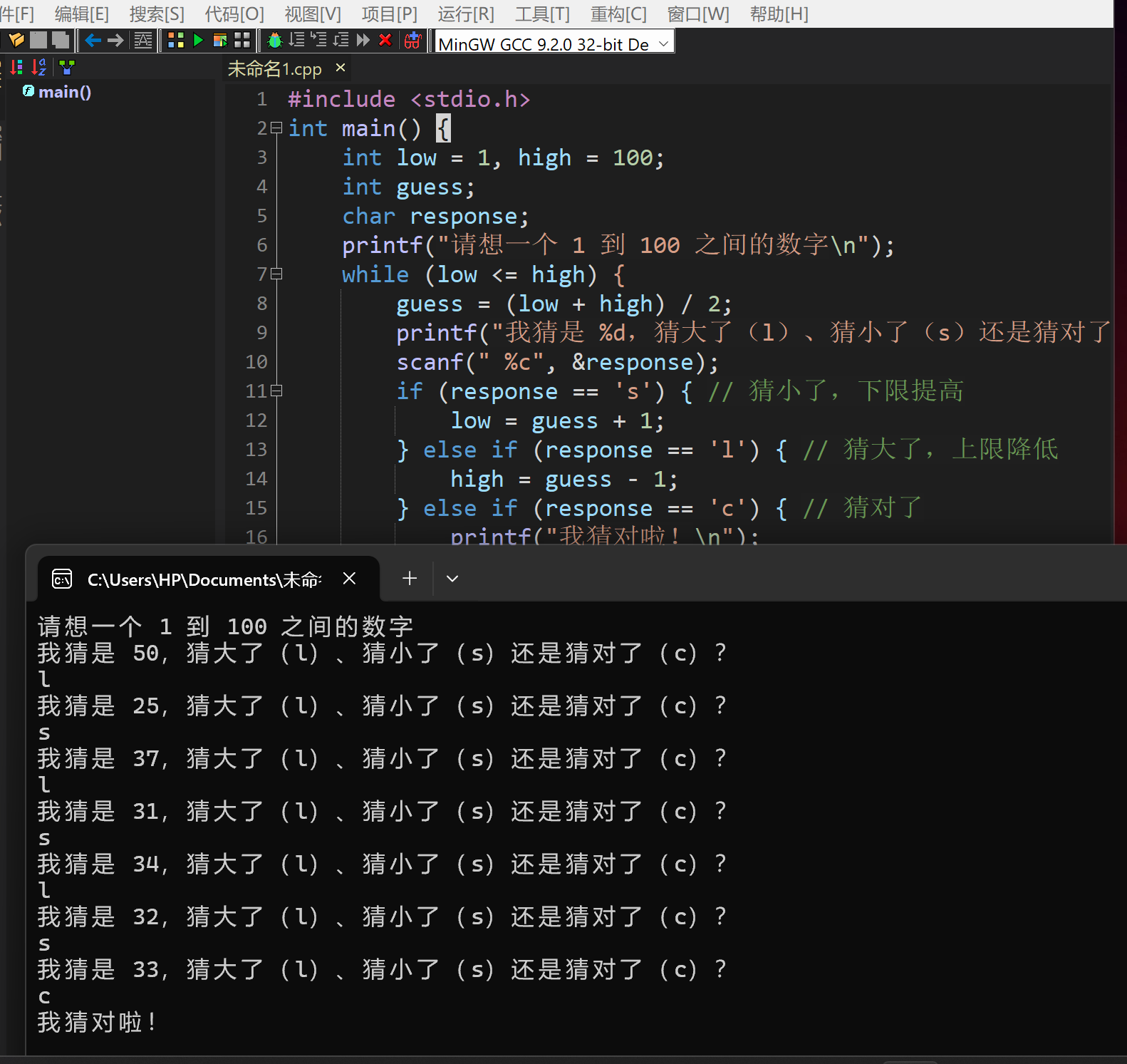Continue execution with the double-arrow icon
Screen dimensions: 1127x1064
click(x=363, y=41)
